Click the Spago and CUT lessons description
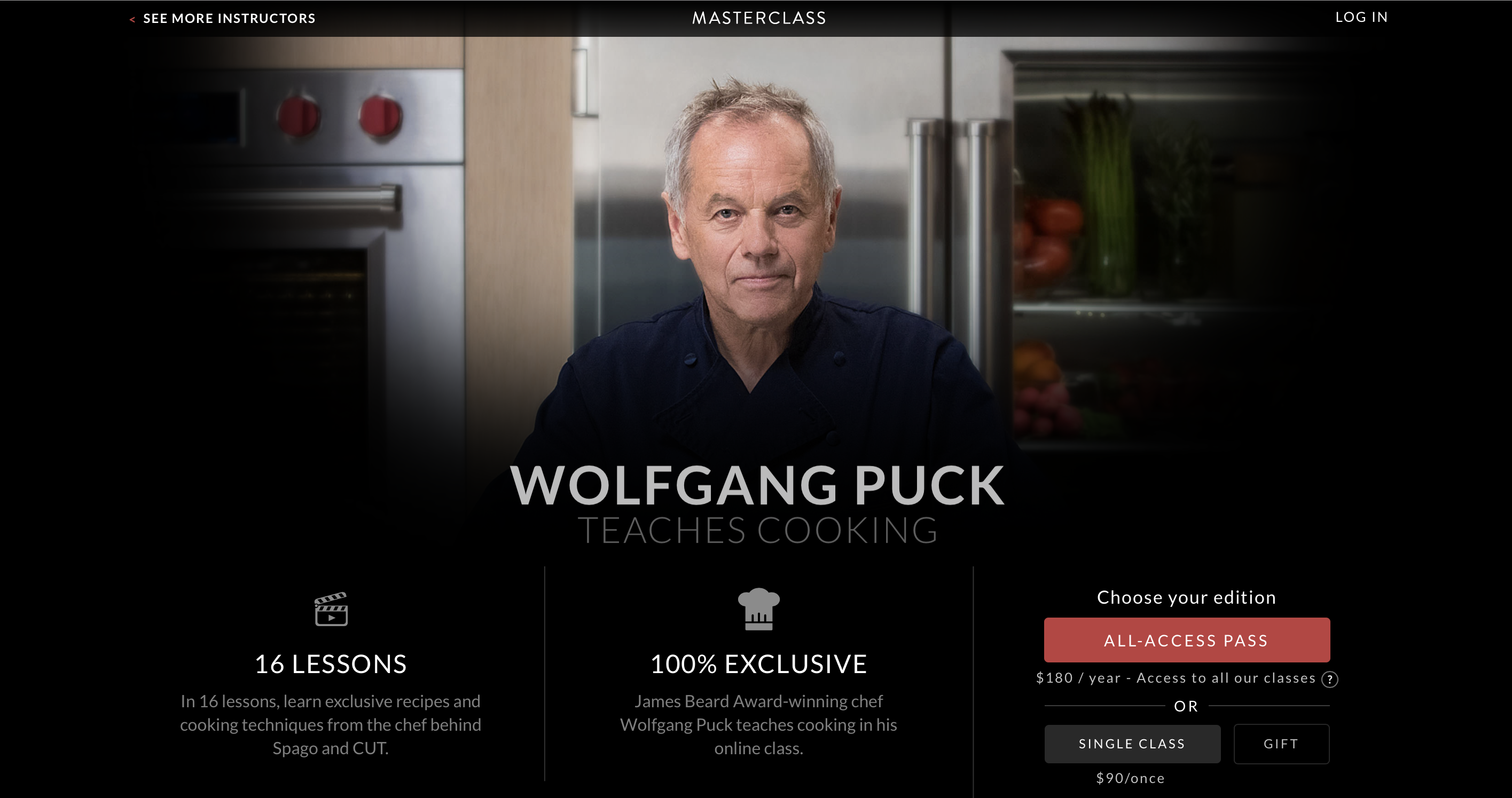This screenshot has width=1512, height=798. (x=331, y=725)
